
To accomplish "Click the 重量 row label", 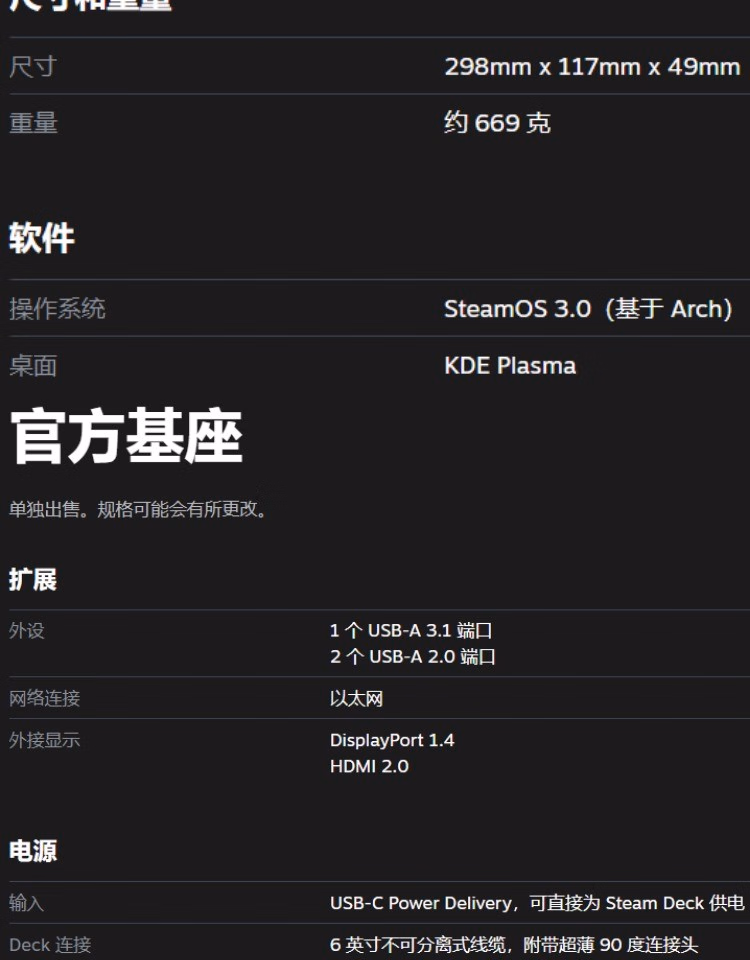I will [x=33, y=123].
